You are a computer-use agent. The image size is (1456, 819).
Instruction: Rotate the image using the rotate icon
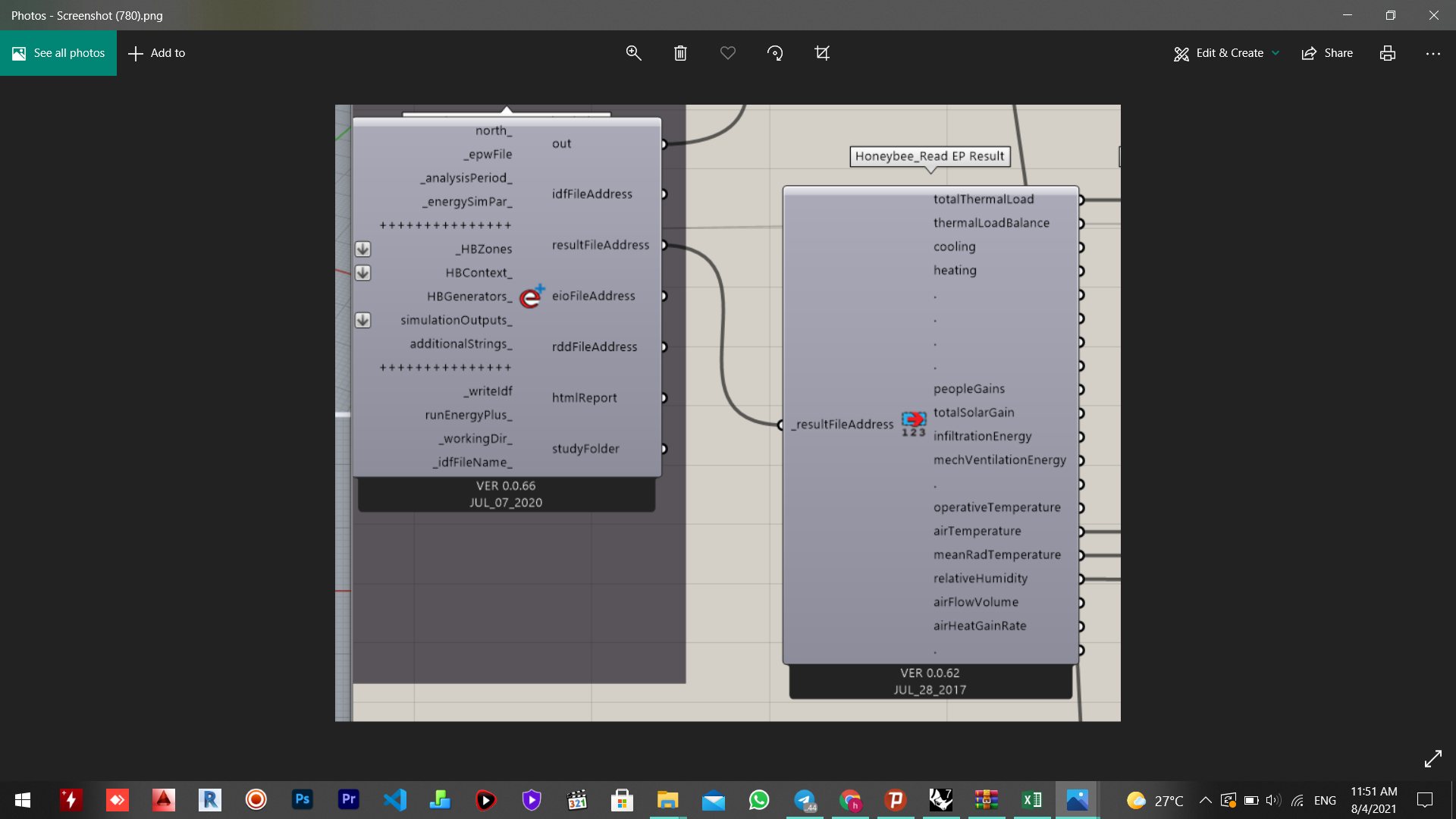click(x=775, y=53)
